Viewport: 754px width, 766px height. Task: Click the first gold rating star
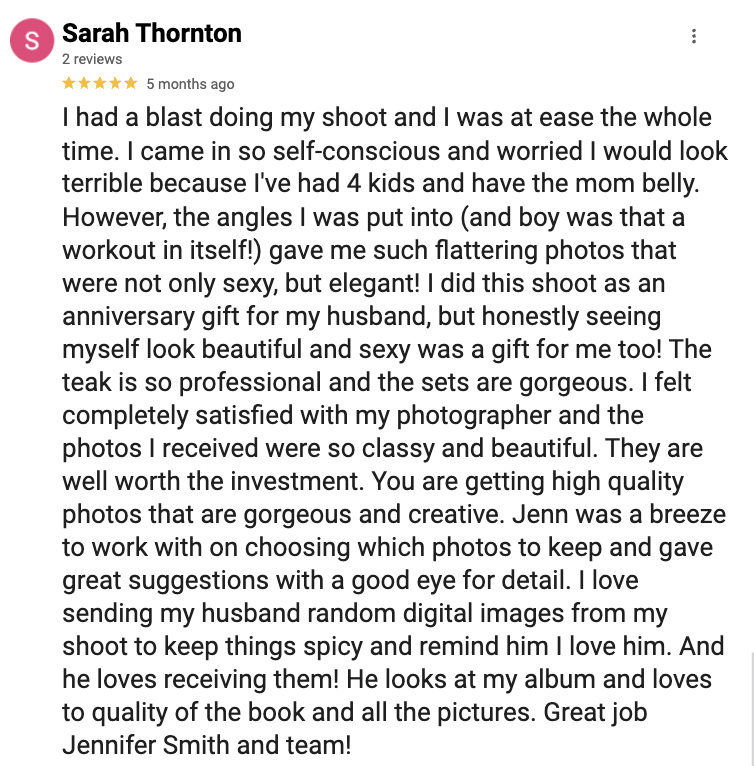(x=69, y=83)
